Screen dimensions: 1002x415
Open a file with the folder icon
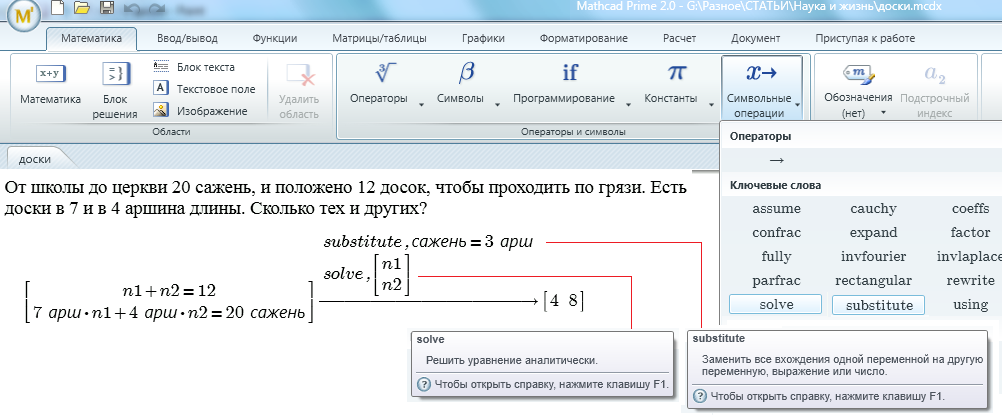(82, 8)
